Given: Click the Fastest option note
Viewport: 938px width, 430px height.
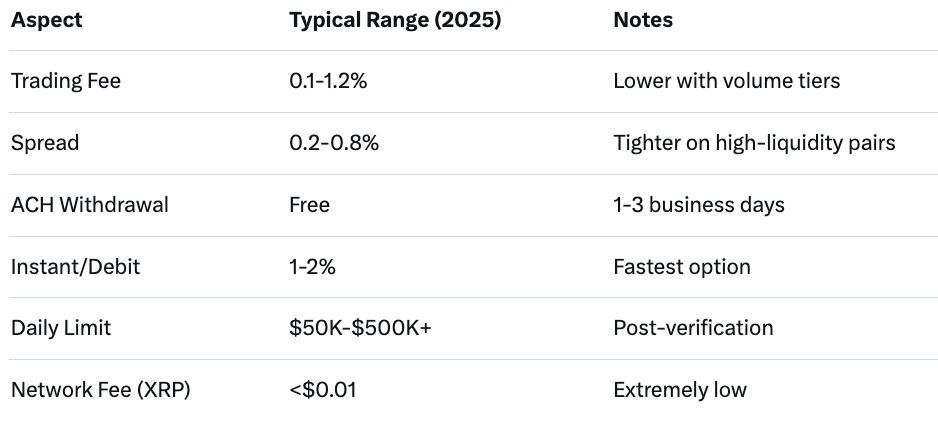Looking at the screenshot, I should [682, 267].
